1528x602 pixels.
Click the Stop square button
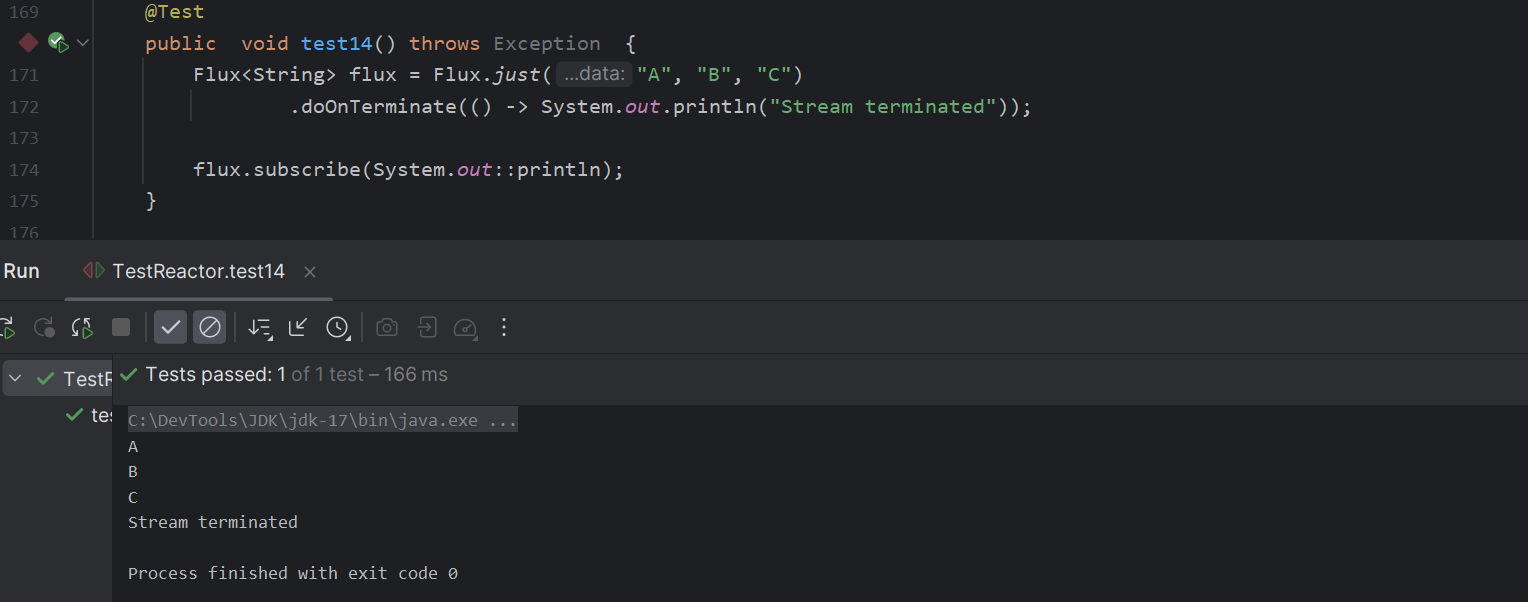121,327
